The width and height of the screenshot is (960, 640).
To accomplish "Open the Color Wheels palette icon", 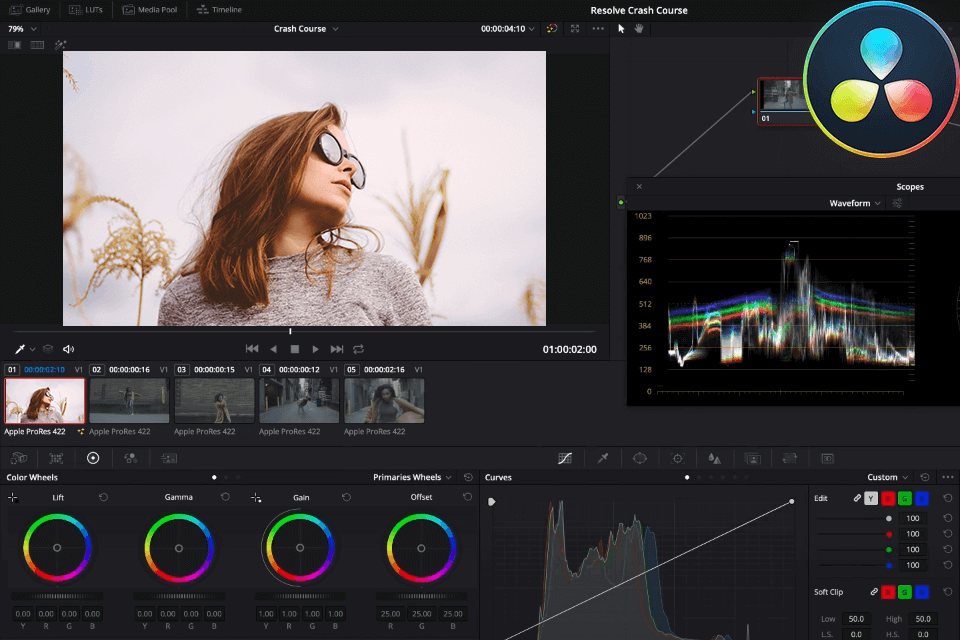I will [93, 458].
